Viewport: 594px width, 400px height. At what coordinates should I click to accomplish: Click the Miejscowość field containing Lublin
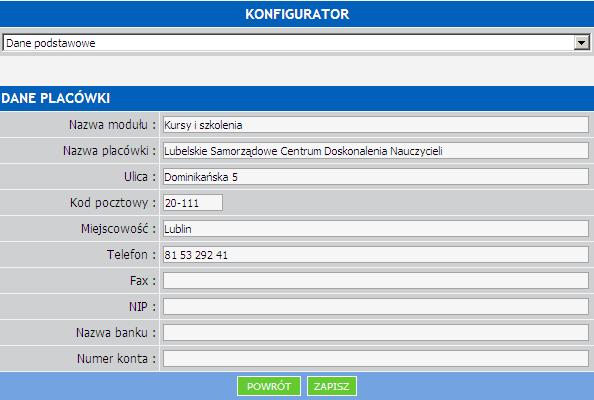375,229
